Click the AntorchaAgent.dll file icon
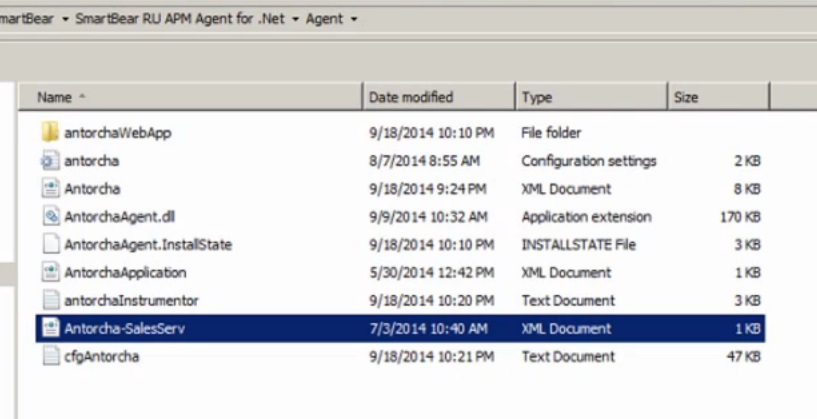Screen dimensions: 817x419 click(50, 216)
